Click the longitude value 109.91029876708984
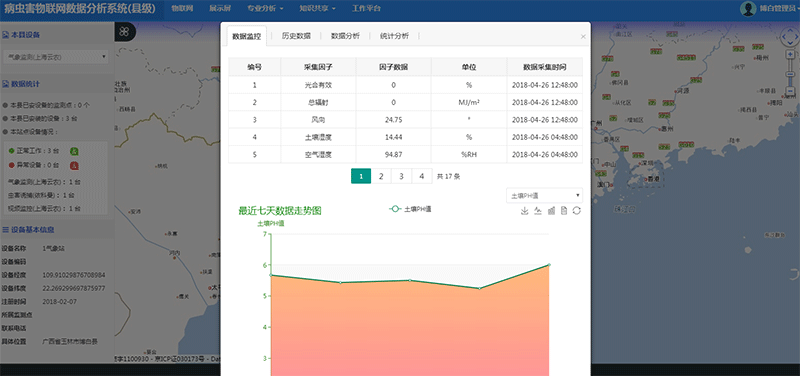800x376 pixels. tap(74, 275)
